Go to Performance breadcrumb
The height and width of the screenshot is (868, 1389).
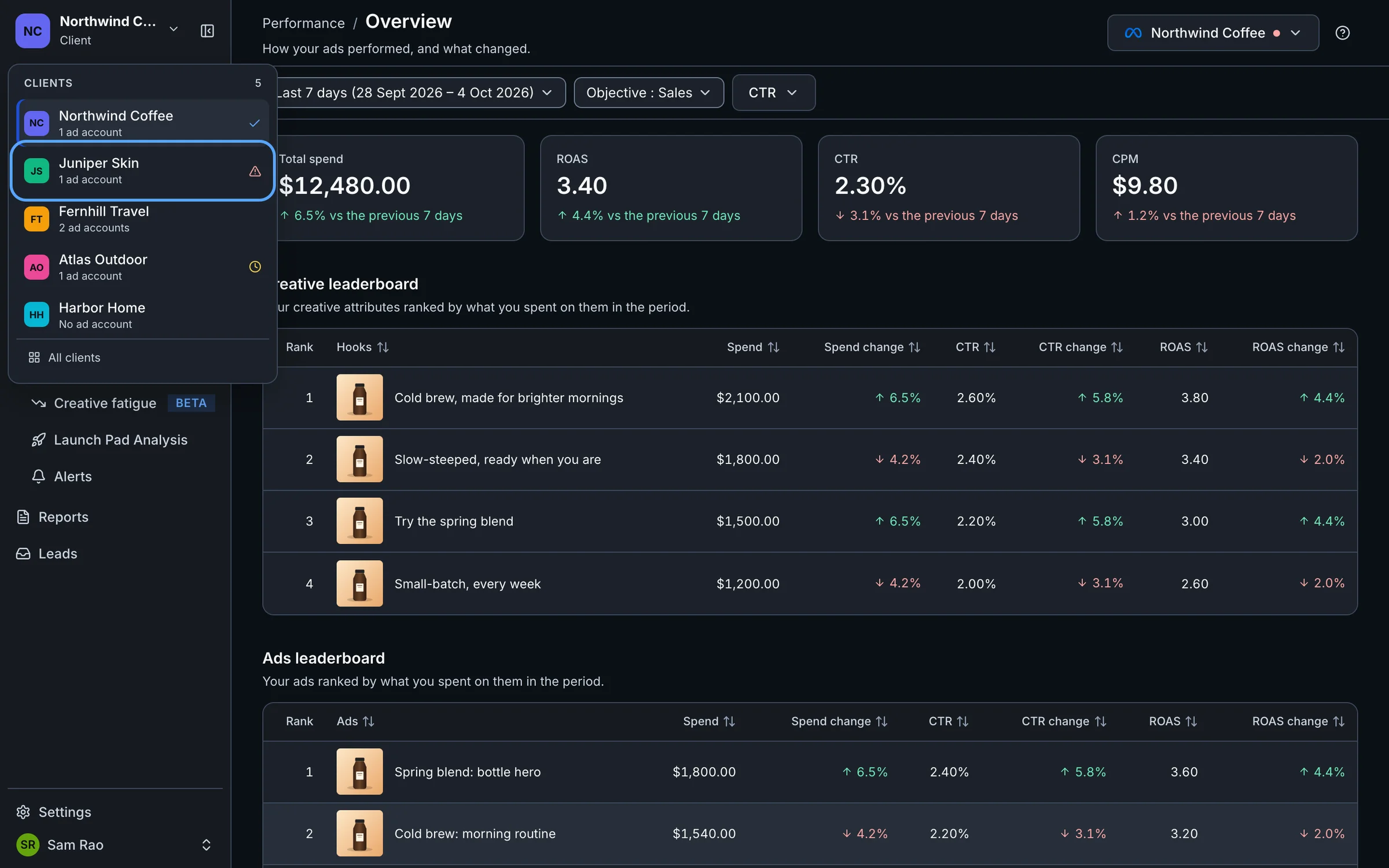pyautogui.click(x=303, y=23)
